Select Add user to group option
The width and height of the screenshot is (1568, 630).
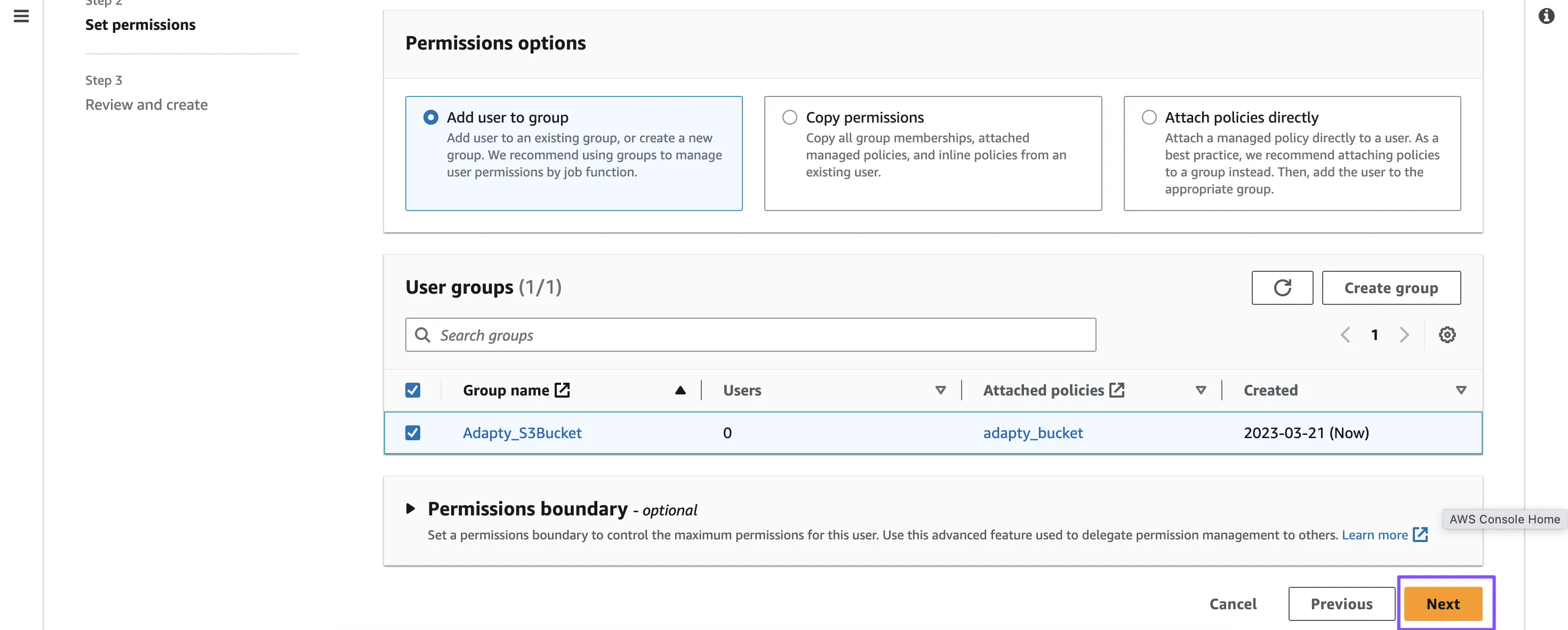pyautogui.click(x=431, y=117)
